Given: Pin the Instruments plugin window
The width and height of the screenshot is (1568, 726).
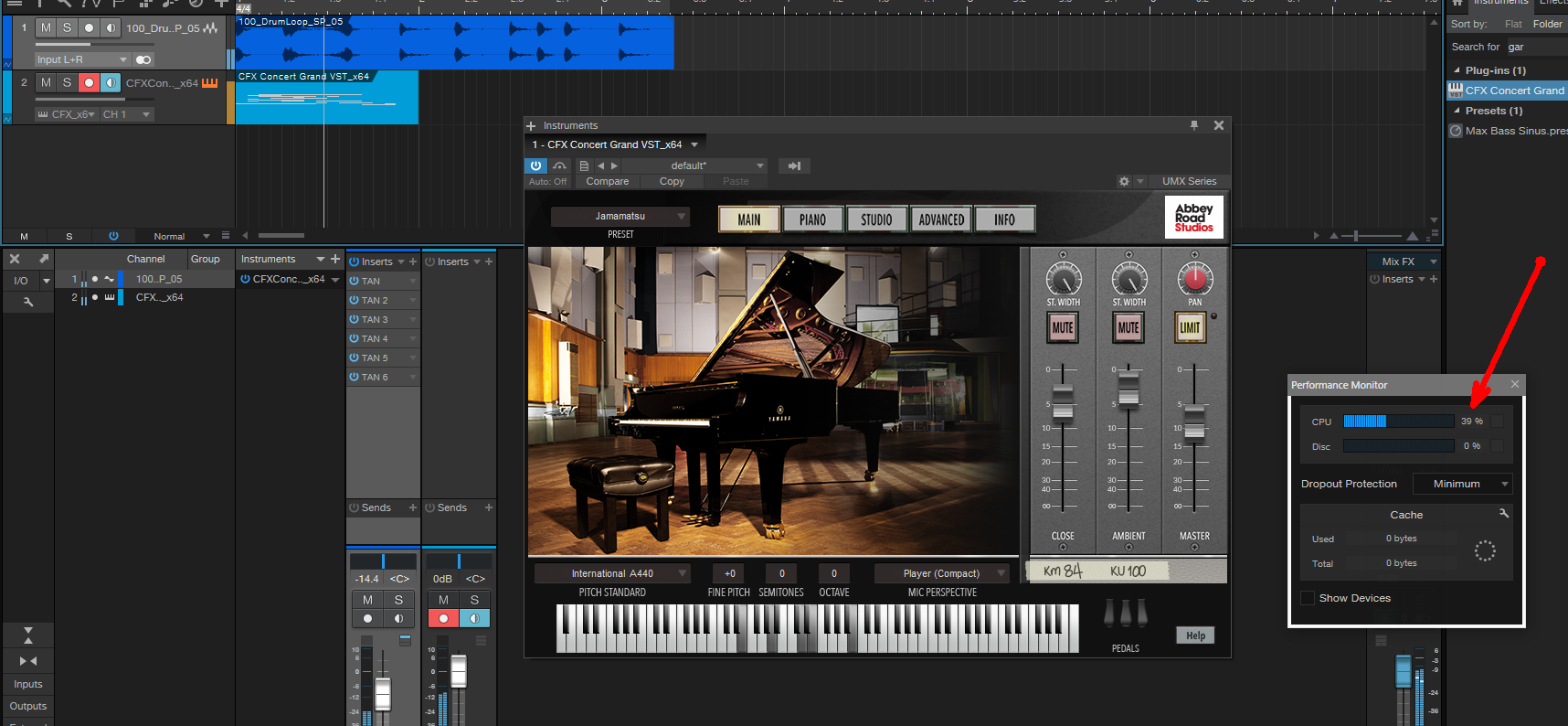Looking at the screenshot, I should click(1194, 125).
